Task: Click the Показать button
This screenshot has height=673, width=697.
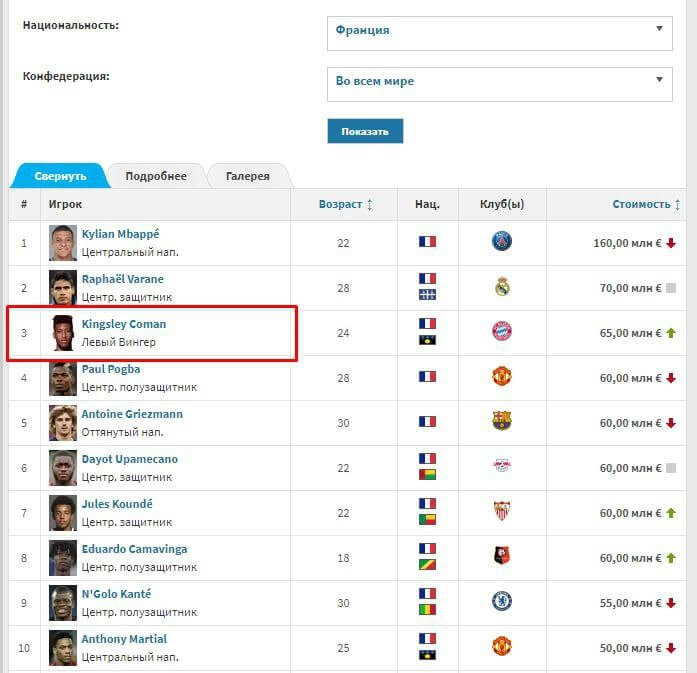Action: pos(365,131)
